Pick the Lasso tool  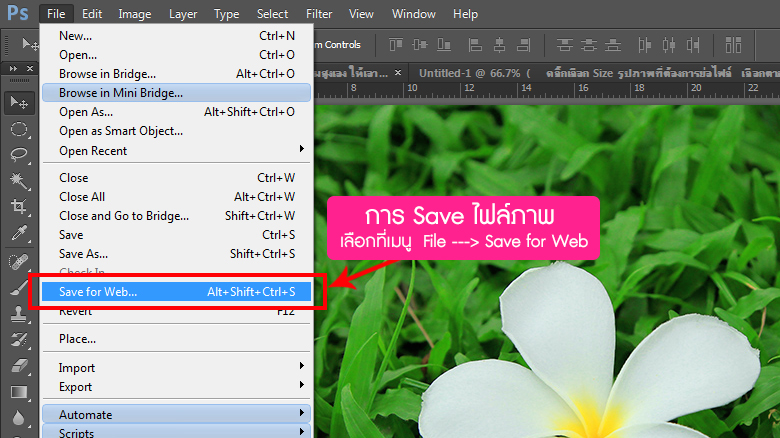click(x=18, y=154)
